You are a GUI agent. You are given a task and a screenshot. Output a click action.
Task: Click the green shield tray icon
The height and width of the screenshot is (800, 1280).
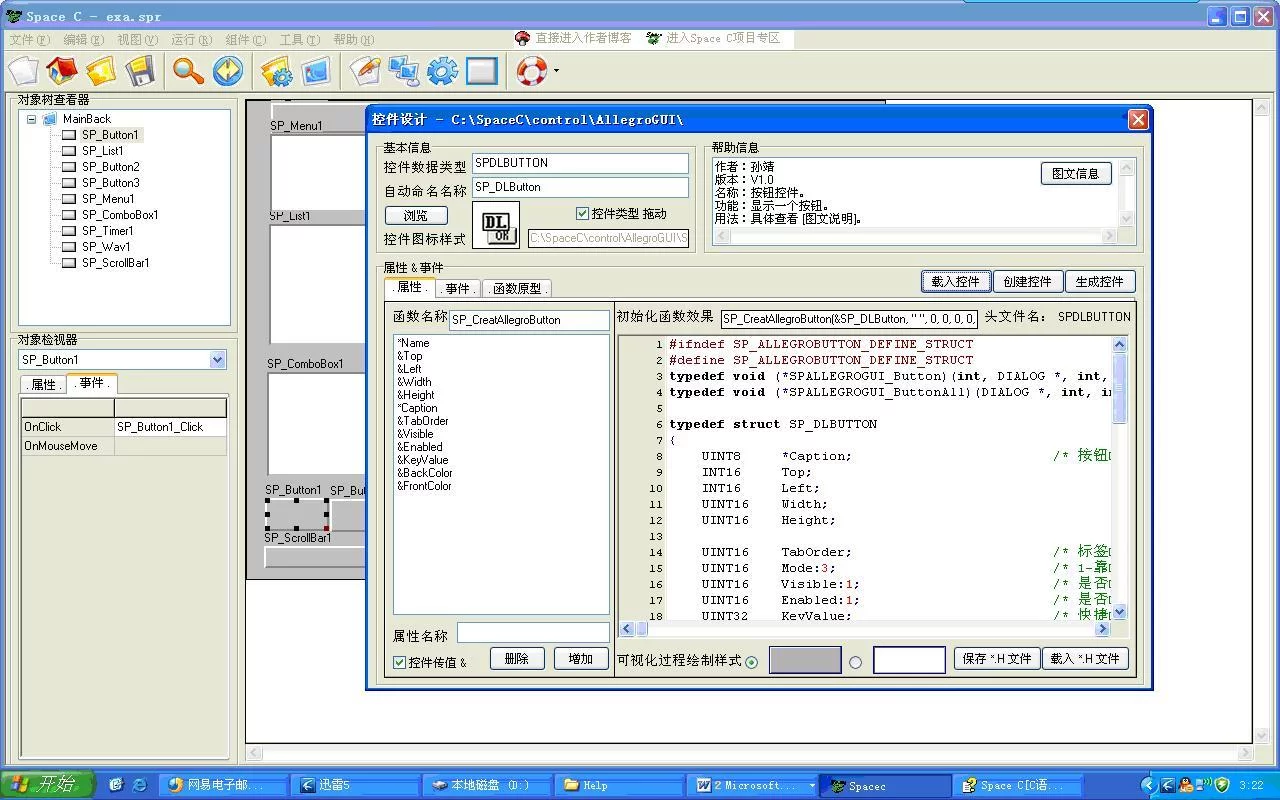point(1221,785)
